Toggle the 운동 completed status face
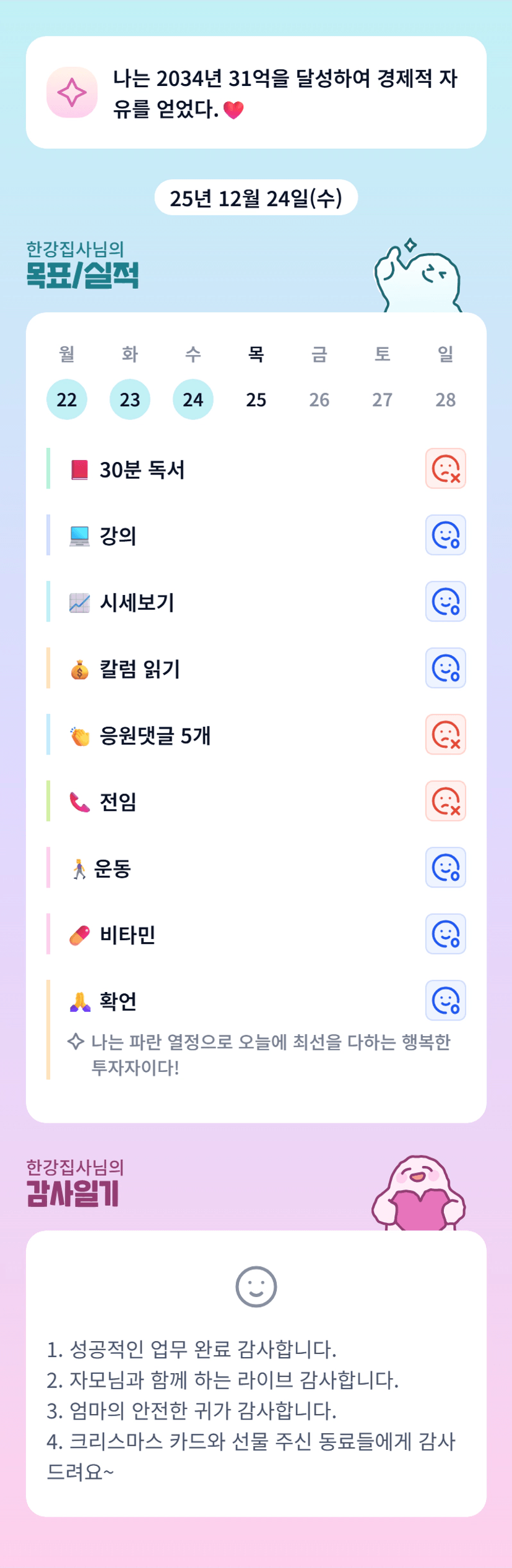 445,868
